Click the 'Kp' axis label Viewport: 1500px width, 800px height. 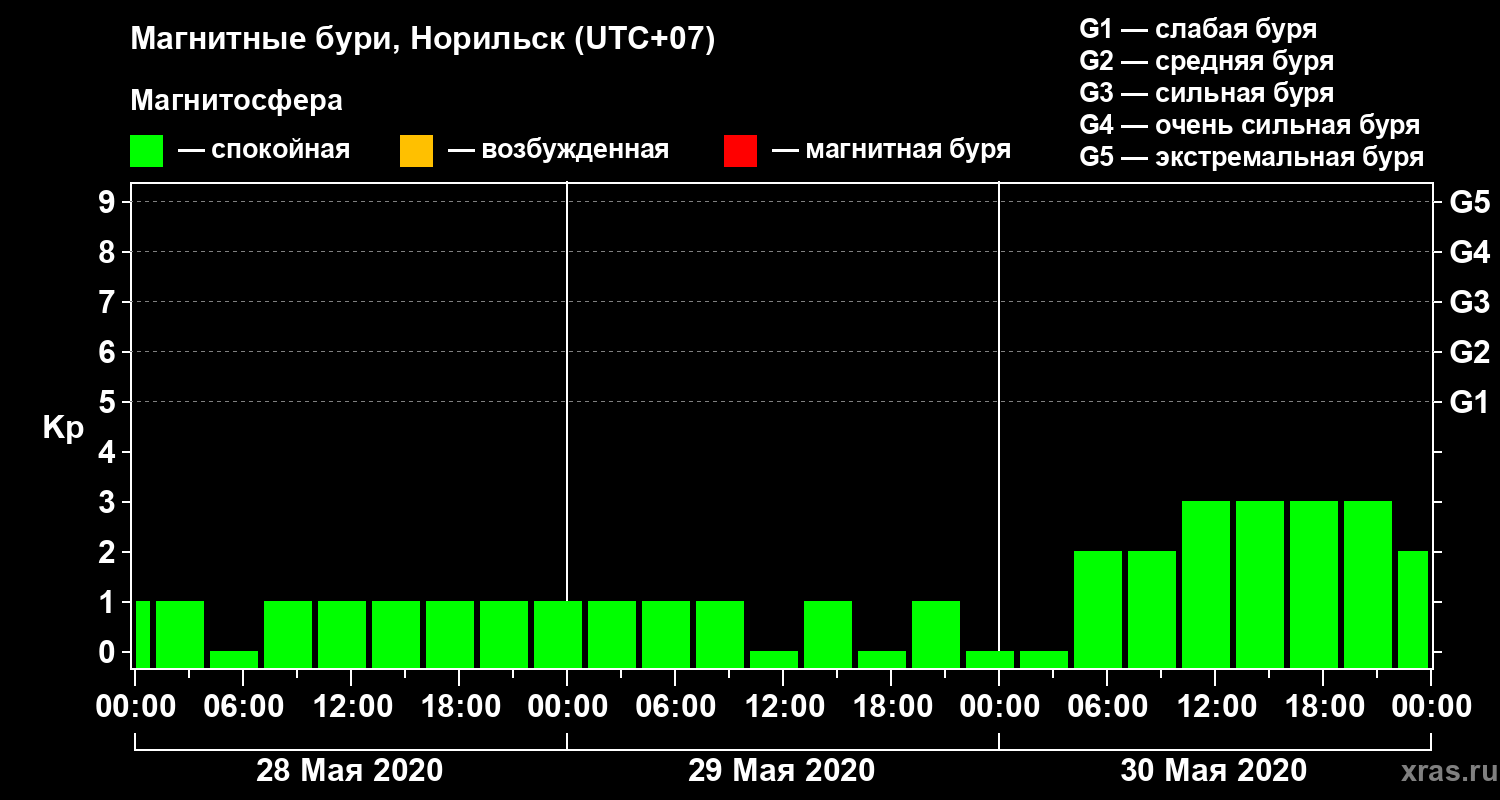coord(63,428)
